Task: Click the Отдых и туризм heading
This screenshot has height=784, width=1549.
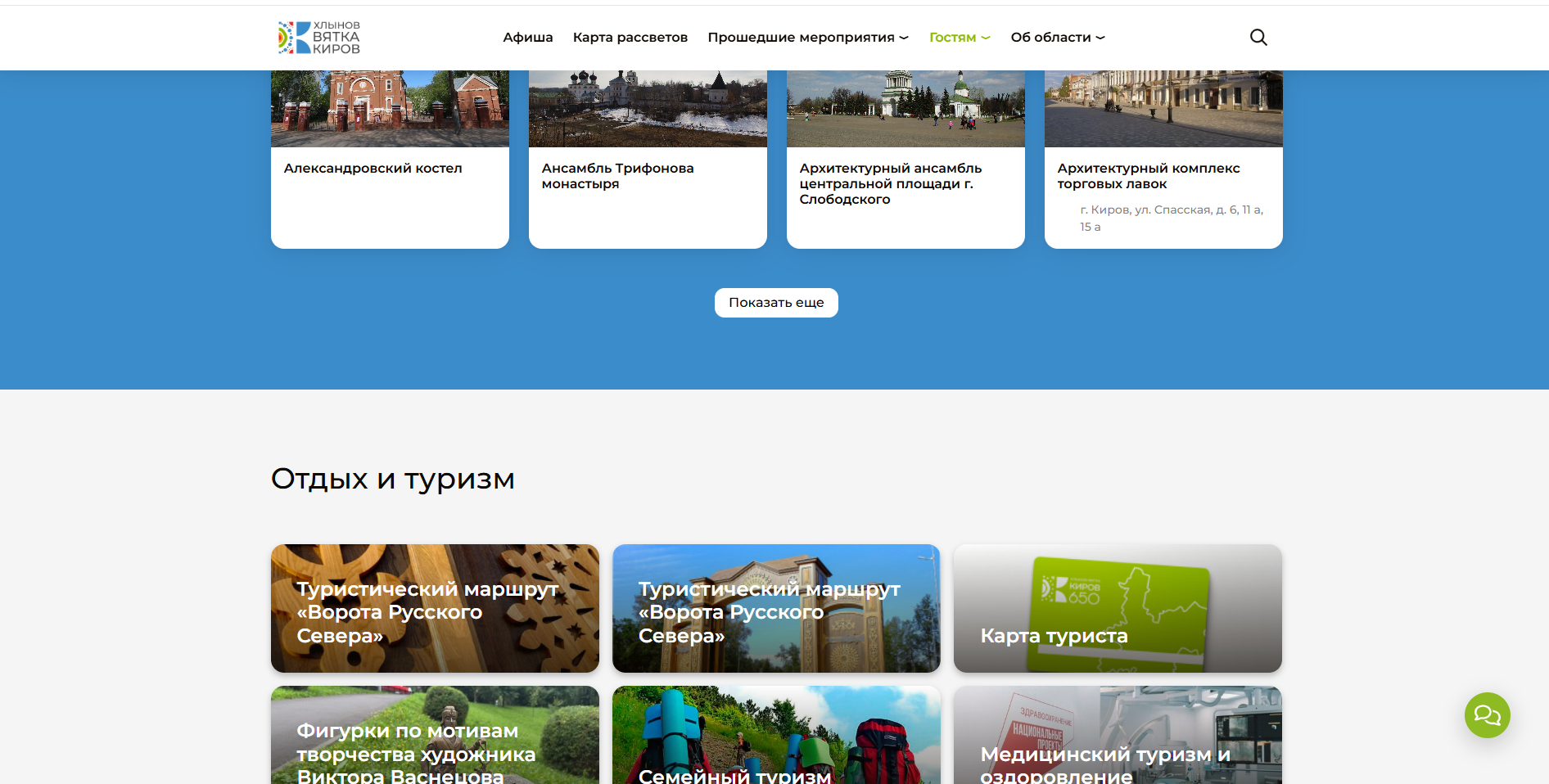Action: pos(393,480)
